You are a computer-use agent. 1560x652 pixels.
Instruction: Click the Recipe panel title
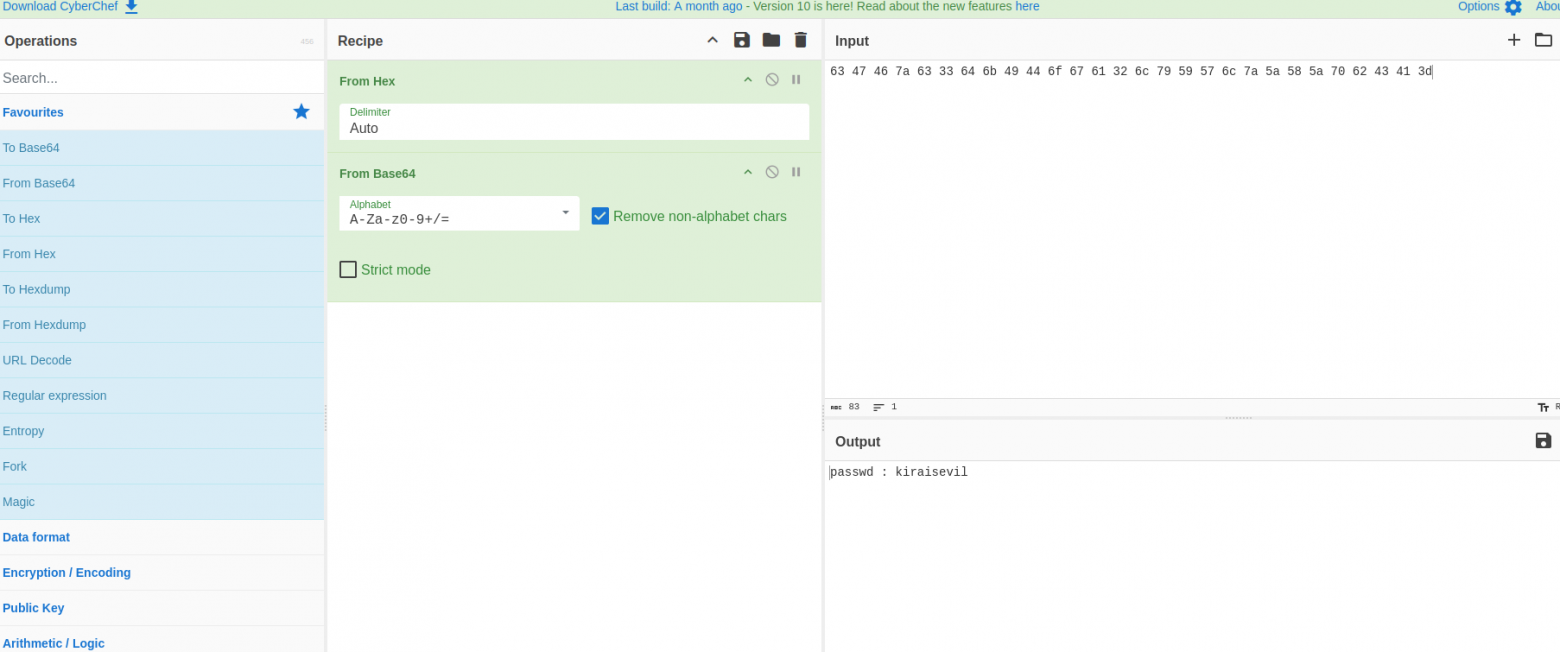(360, 41)
